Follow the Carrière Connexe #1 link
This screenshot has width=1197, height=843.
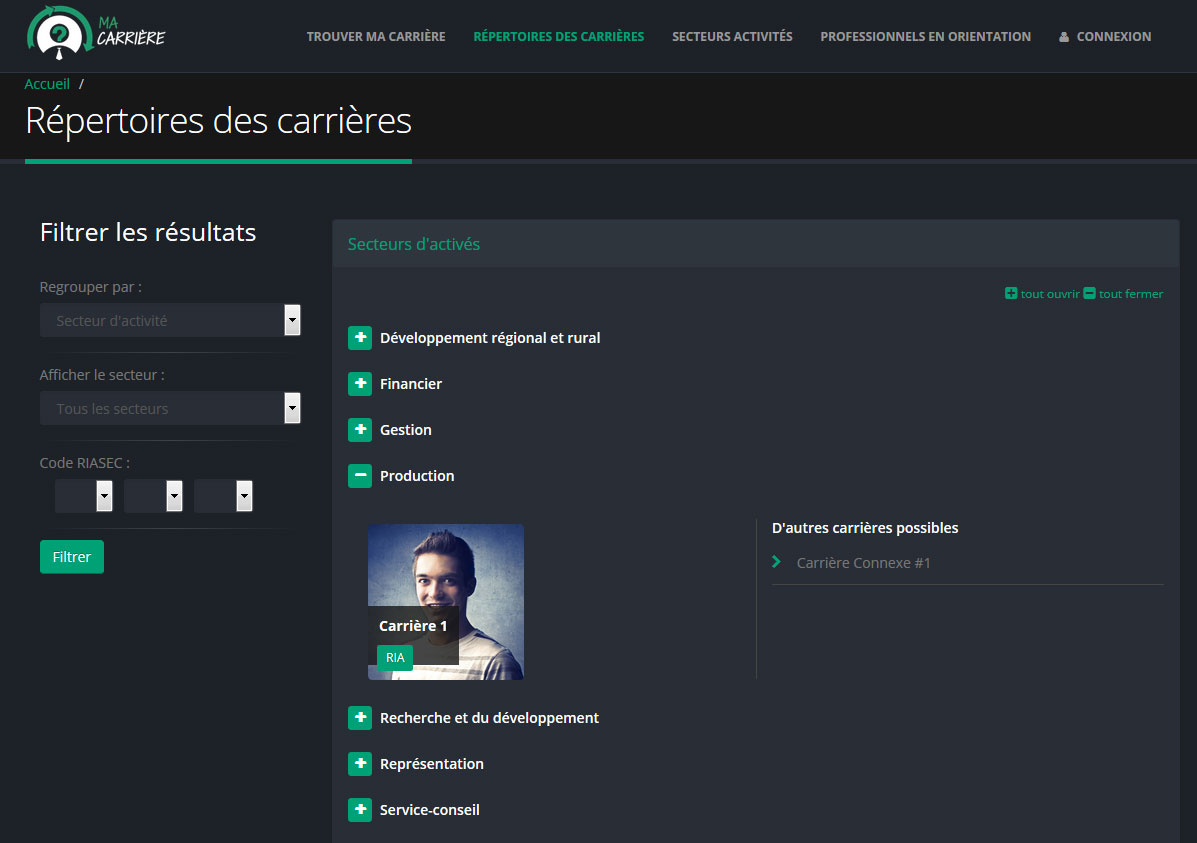(863, 563)
